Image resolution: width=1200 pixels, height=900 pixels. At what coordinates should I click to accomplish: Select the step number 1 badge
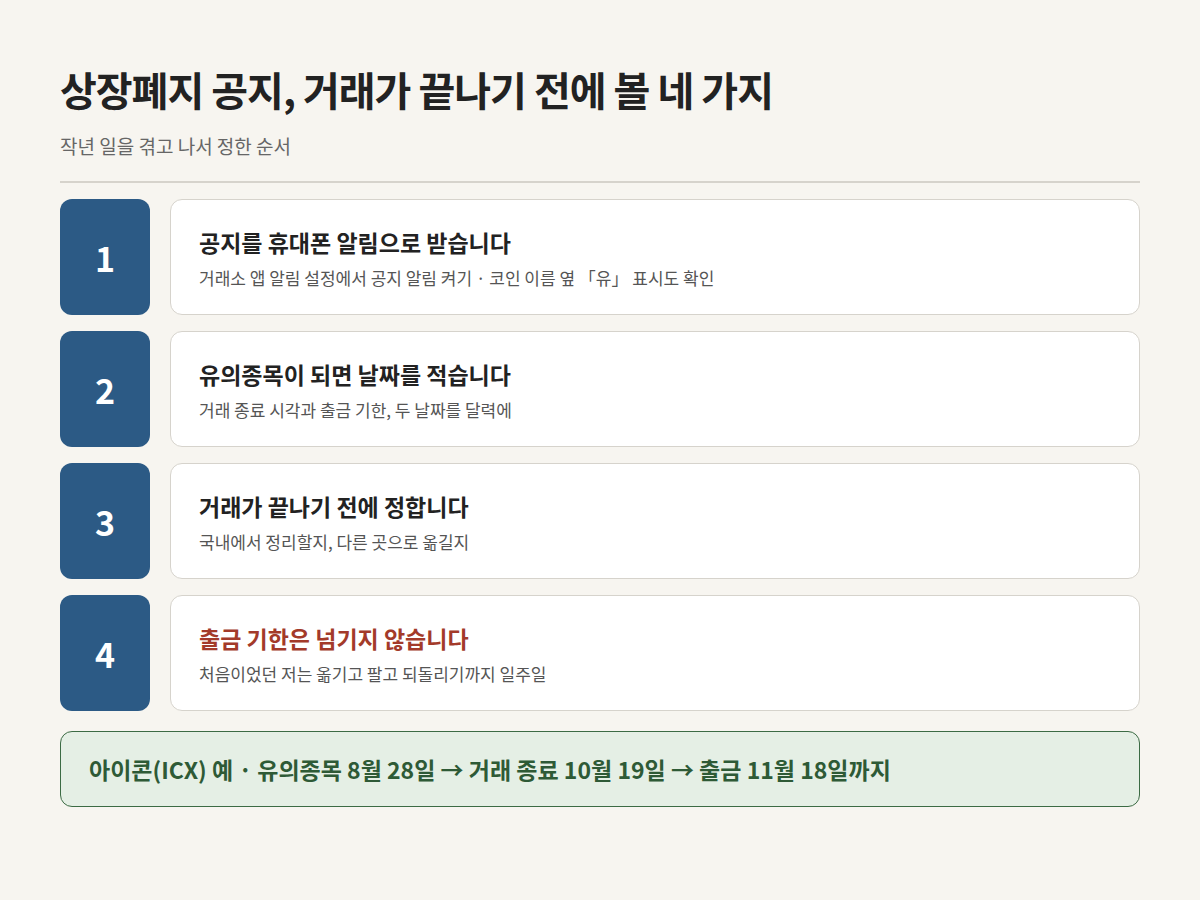coord(105,257)
